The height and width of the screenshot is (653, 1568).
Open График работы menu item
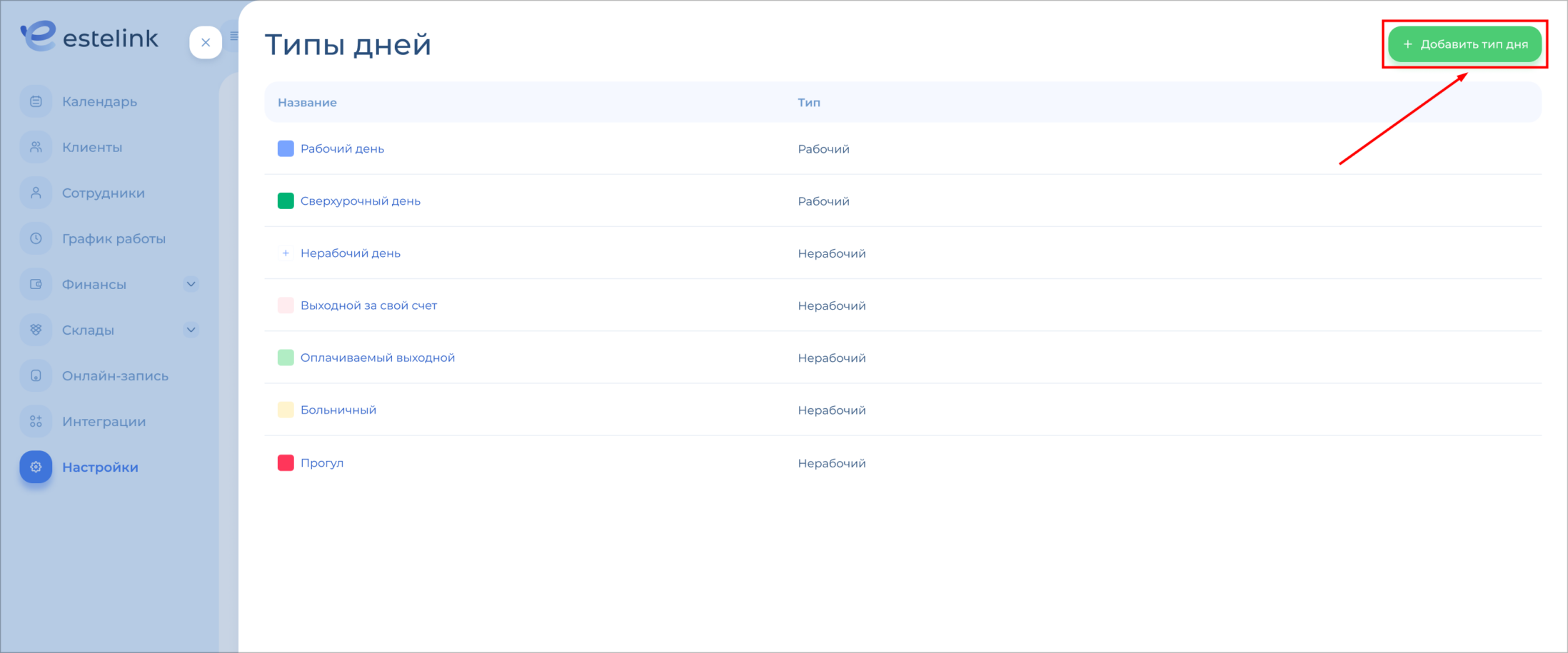114,238
